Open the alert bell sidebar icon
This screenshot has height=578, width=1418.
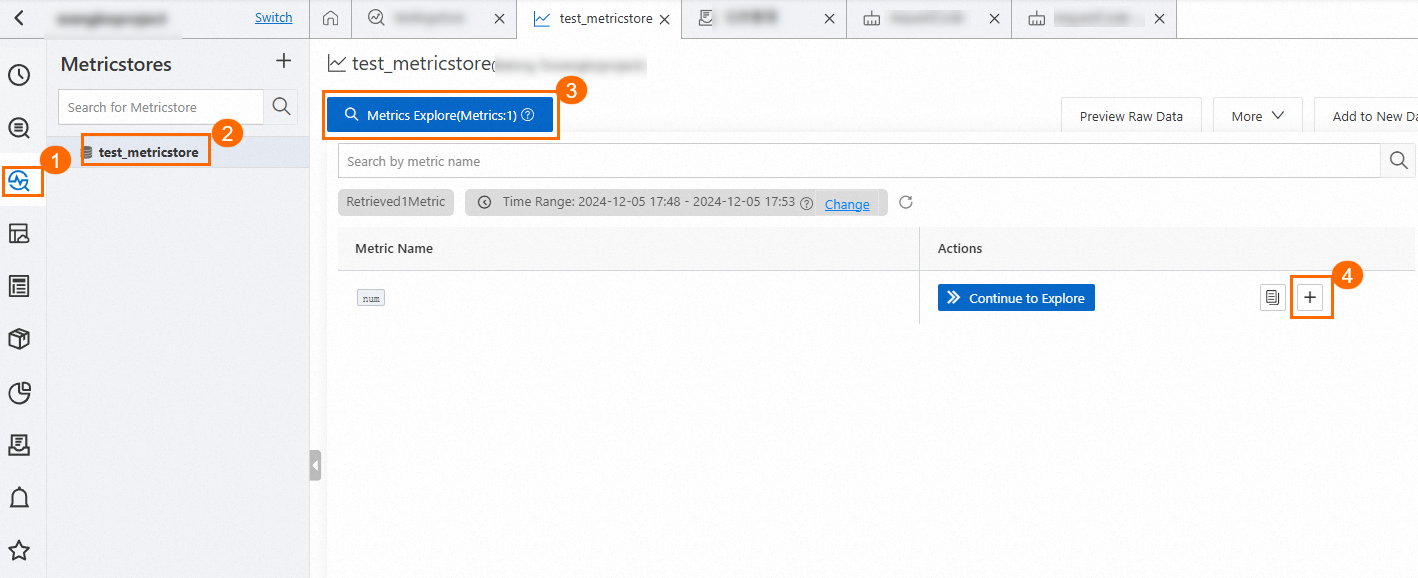point(19,498)
